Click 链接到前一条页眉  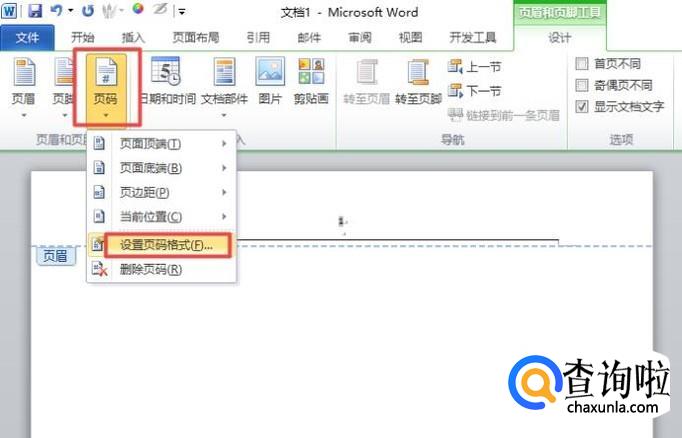[x=504, y=115]
